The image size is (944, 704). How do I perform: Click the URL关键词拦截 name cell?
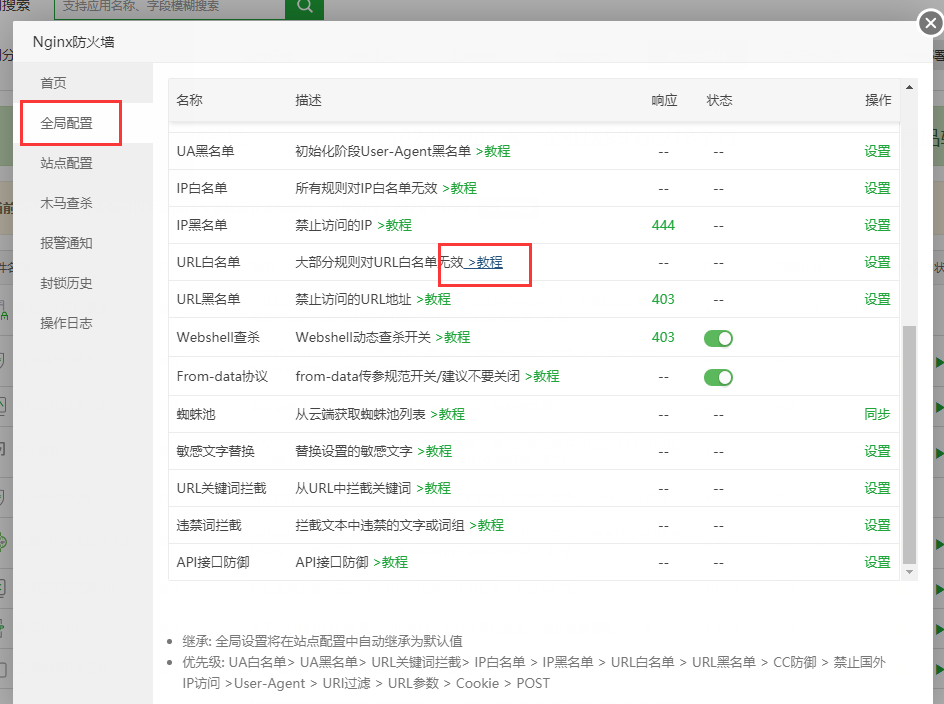(222, 488)
